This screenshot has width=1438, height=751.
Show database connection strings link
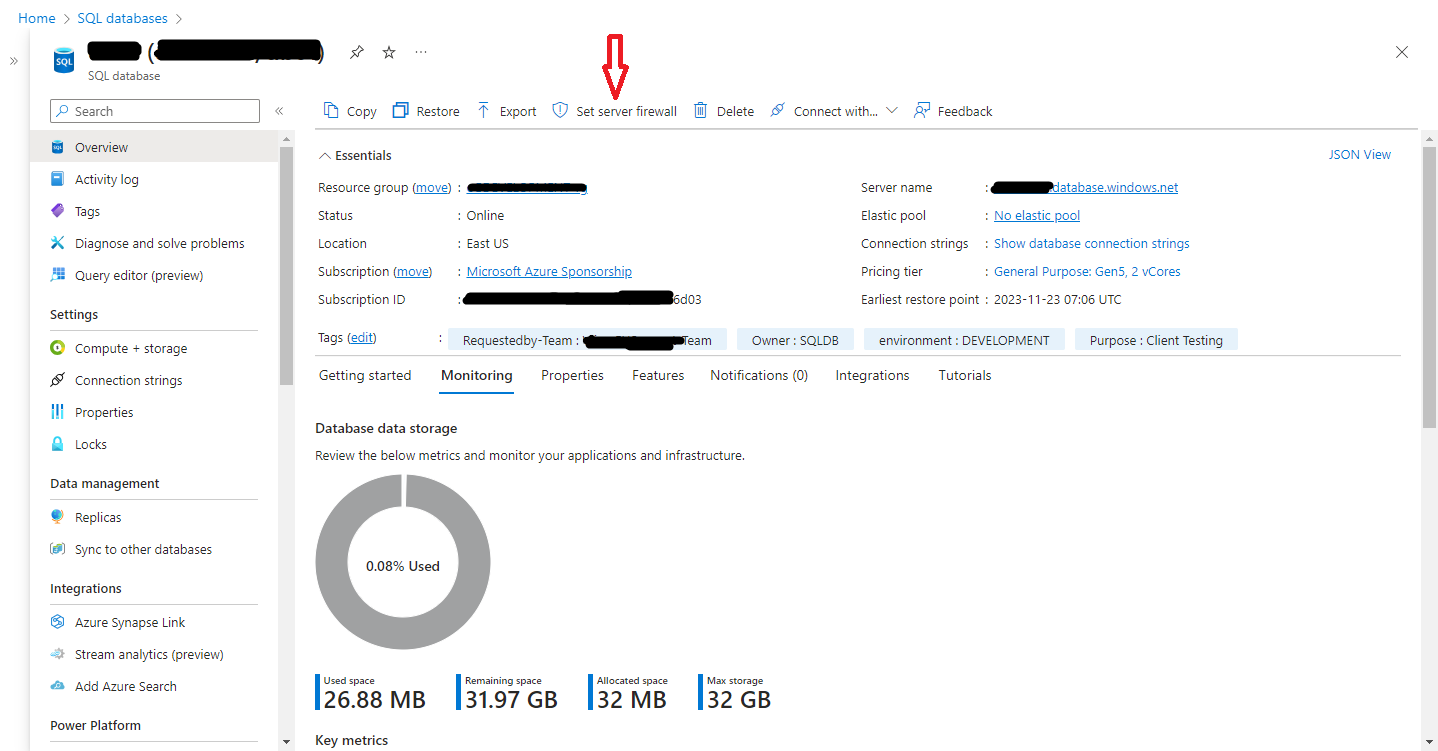coord(1092,243)
